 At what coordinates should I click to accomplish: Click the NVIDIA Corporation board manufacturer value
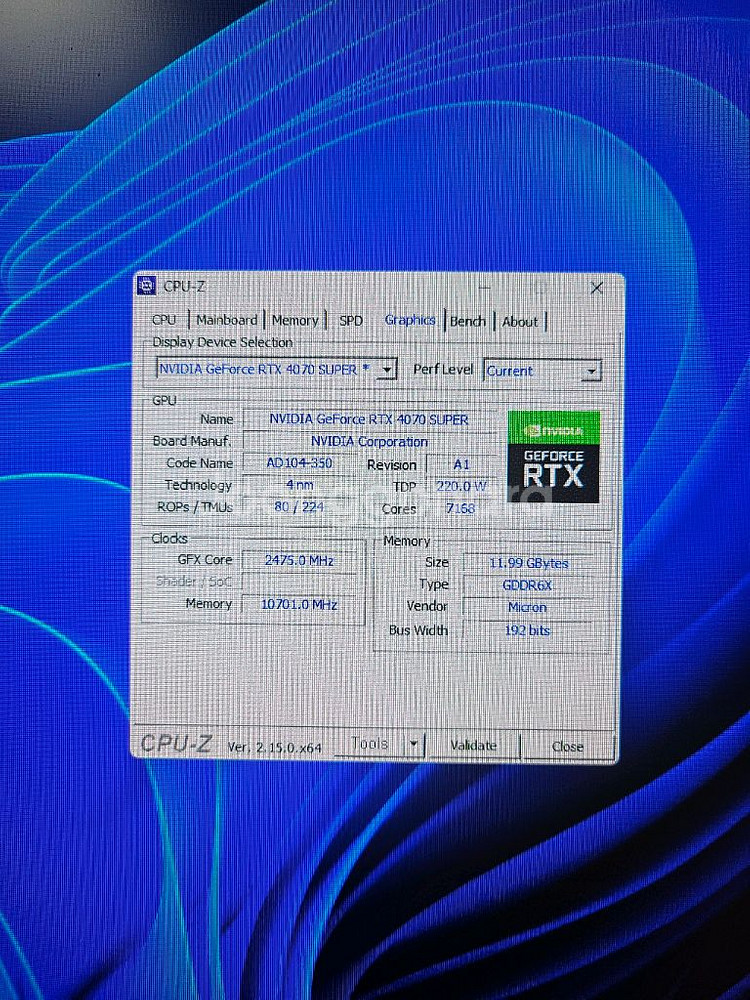point(369,441)
